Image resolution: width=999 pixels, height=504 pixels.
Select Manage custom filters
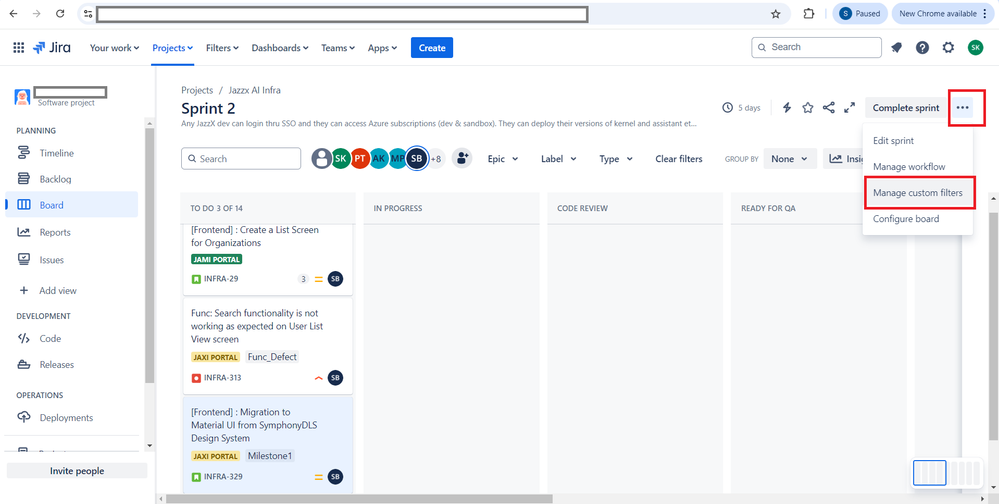(x=917, y=193)
